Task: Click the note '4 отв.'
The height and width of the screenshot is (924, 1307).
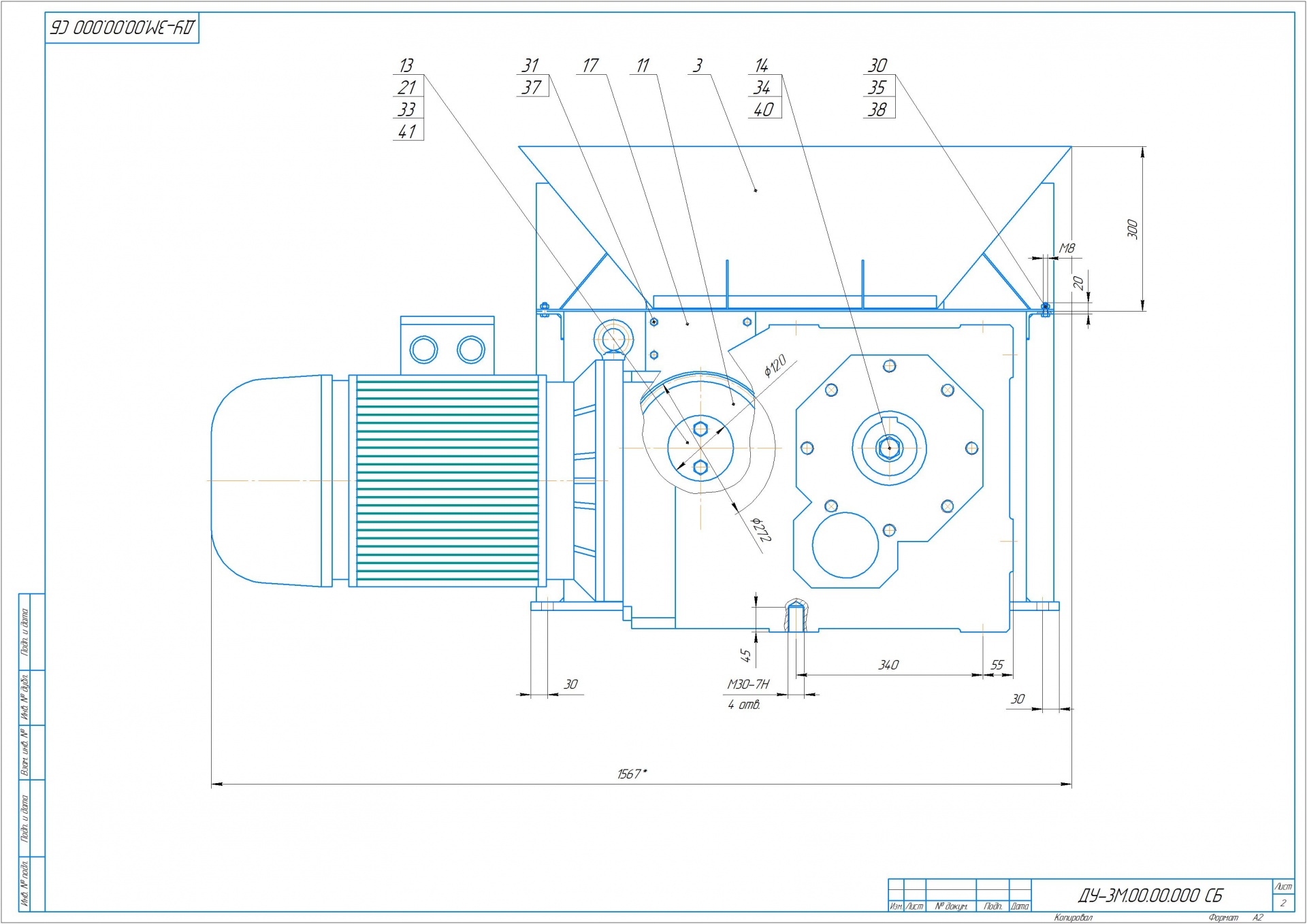Action: coord(744,705)
